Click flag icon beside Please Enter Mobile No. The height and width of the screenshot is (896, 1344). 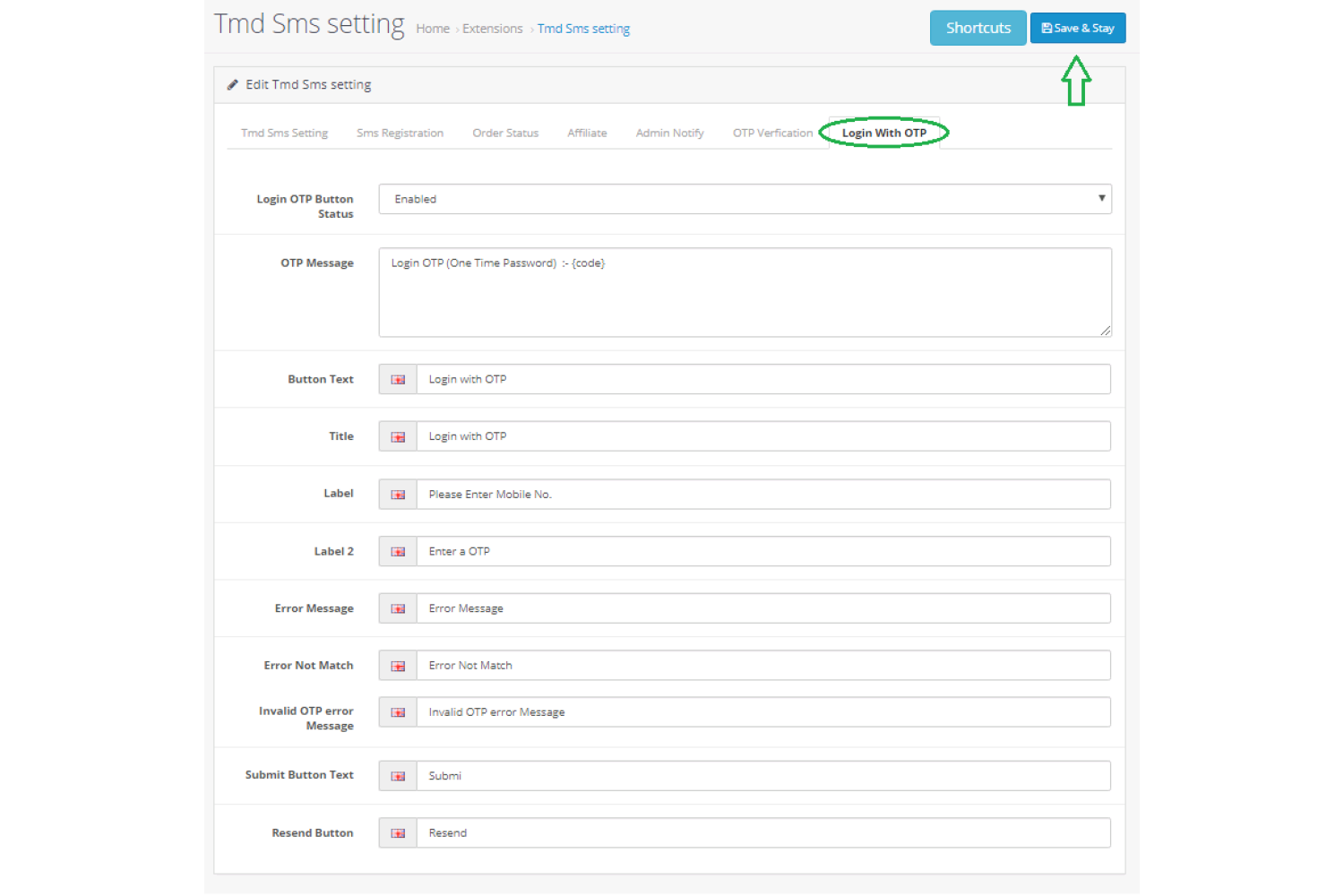[398, 495]
